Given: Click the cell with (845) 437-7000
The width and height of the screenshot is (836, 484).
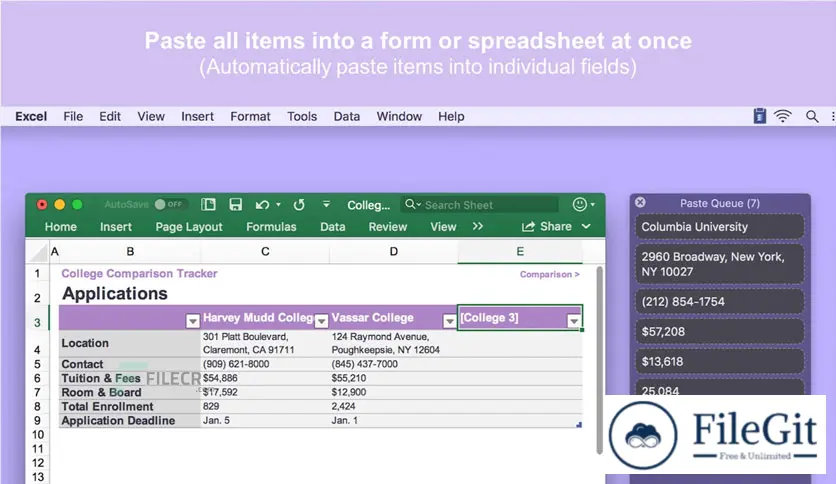Looking at the screenshot, I should pyautogui.click(x=393, y=364).
